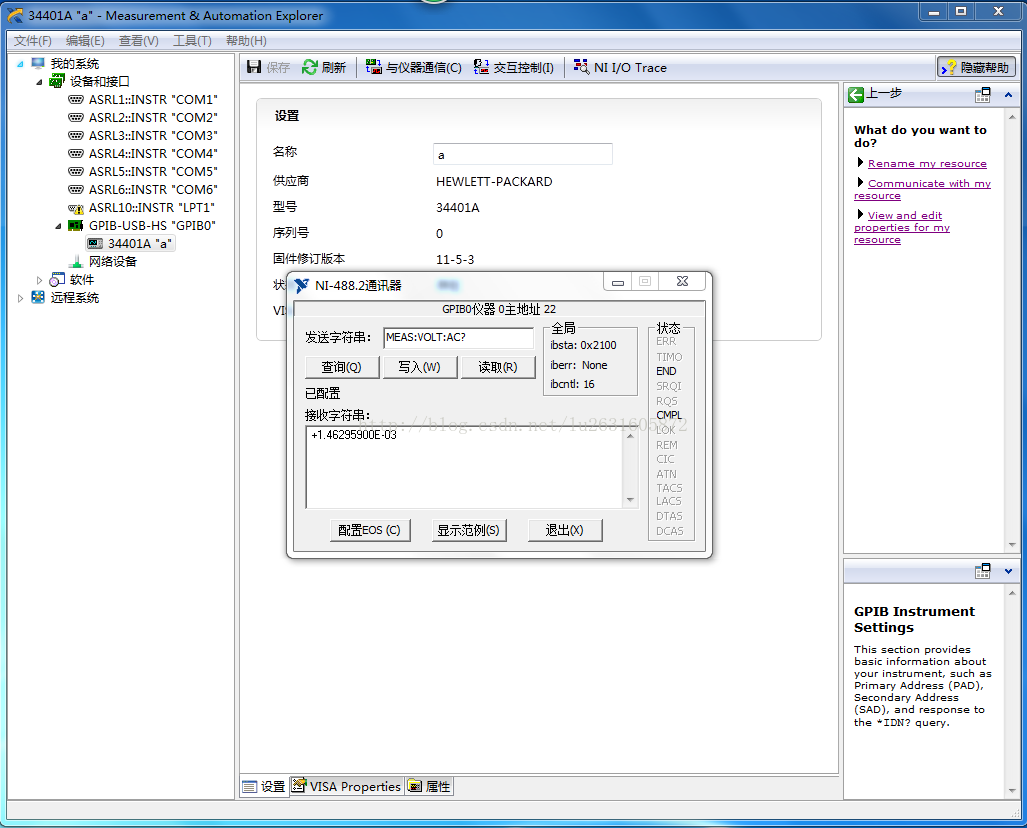This screenshot has height=828, width=1027.
Task: Open the 编辑(E) menu
Action: 85,41
